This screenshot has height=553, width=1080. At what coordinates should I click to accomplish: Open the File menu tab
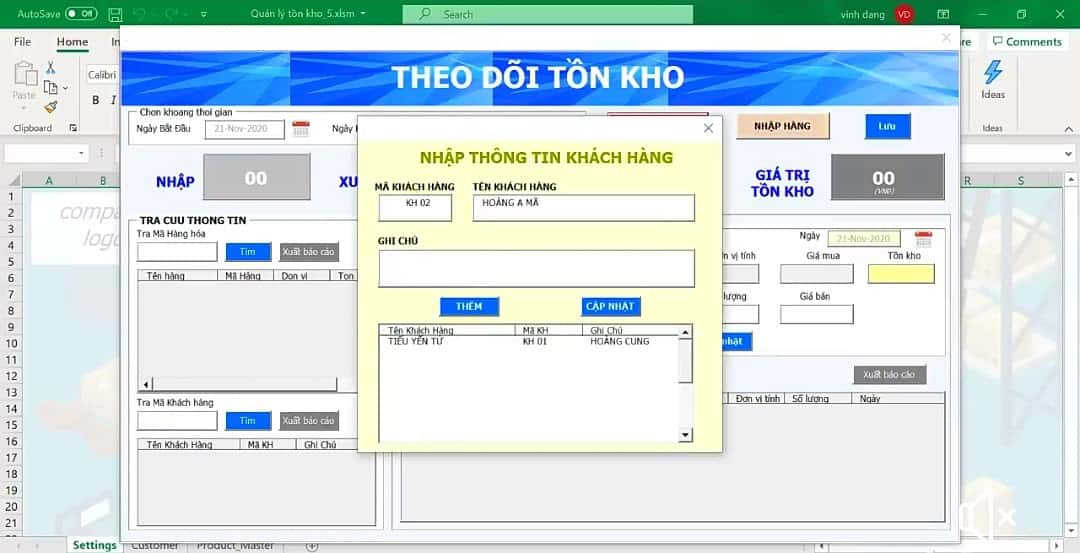(22, 42)
